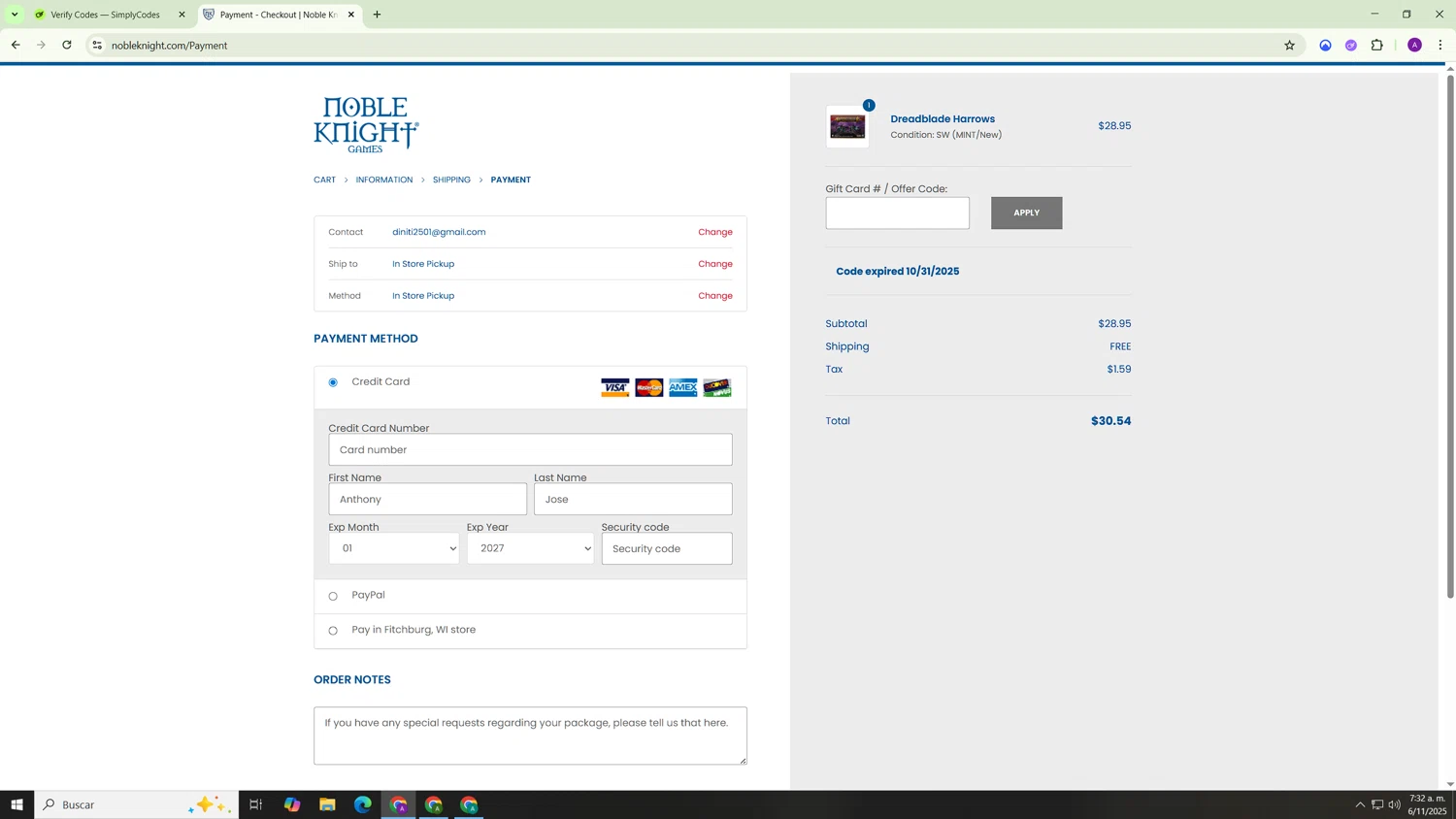
Task: Go to the SHIPPING breadcrumb step
Action: coord(451,180)
